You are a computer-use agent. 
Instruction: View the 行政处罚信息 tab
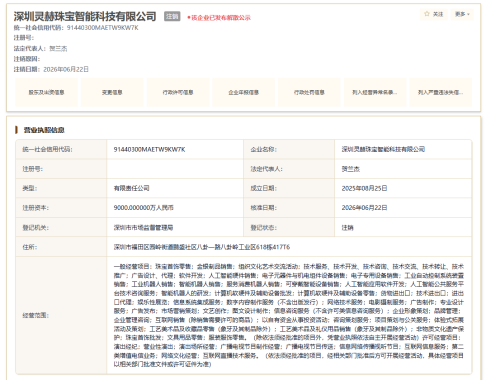pyautogui.click(x=309, y=92)
